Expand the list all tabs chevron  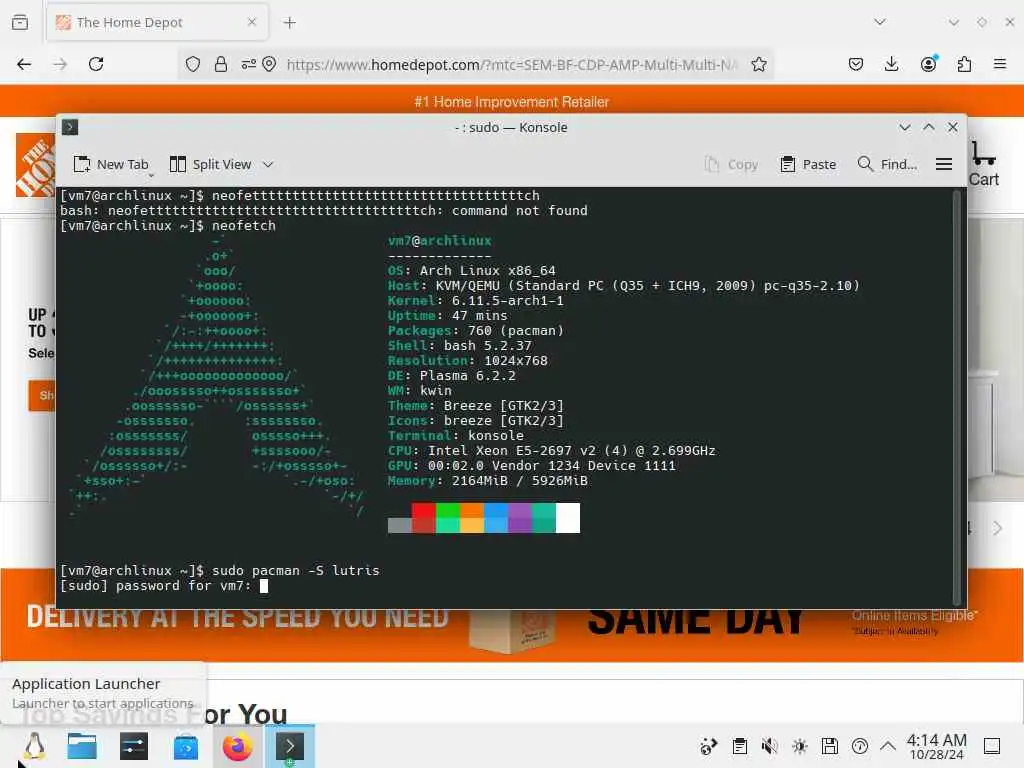pos(880,22)
